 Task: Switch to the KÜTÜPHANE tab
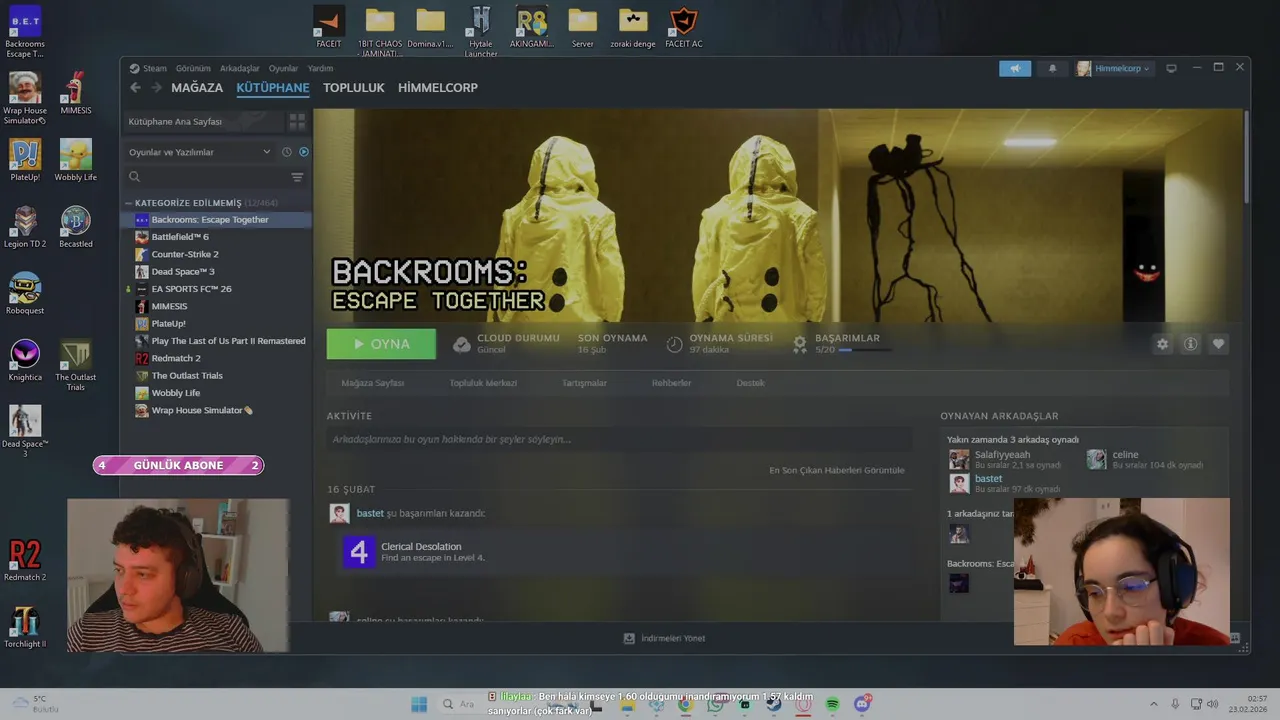point(273,88)
